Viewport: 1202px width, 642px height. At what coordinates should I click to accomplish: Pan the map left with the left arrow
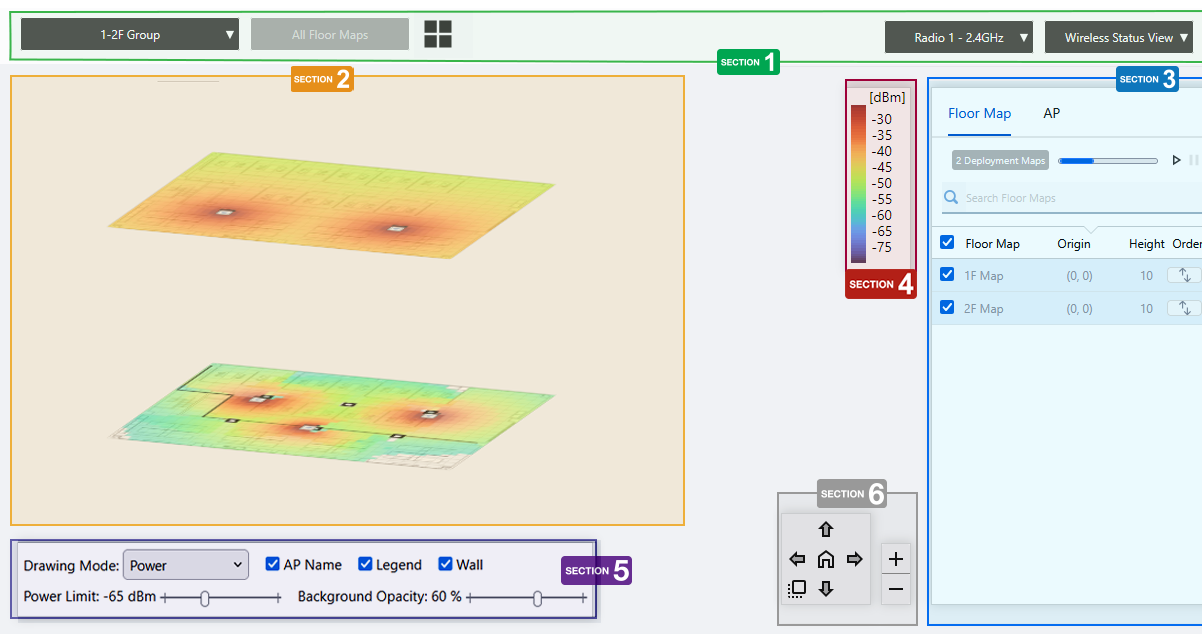pyautogui.click(x=797, y=559)
